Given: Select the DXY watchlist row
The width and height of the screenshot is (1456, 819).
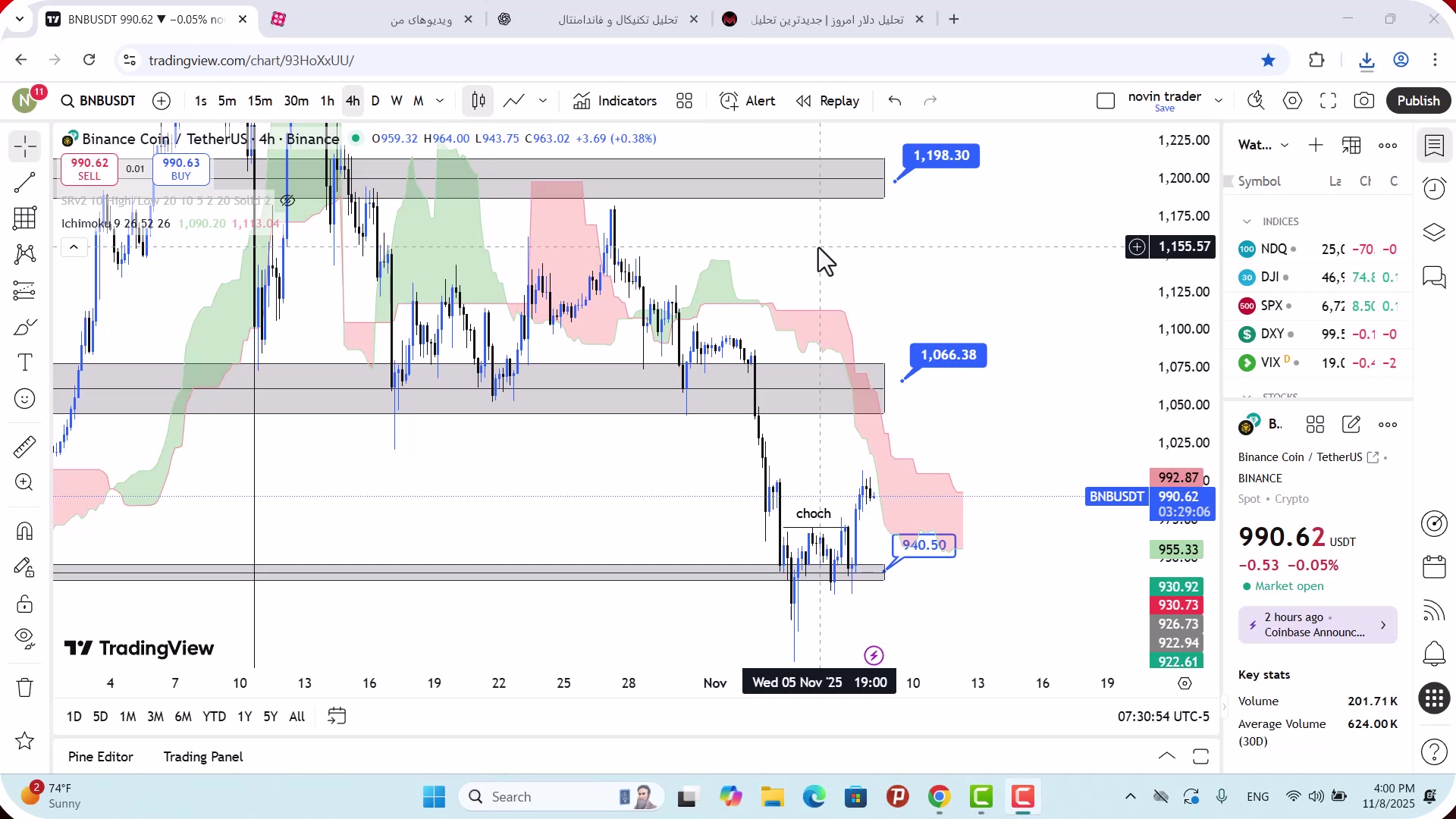Looking at the screenshot, I should click(x=1318, y=334).
